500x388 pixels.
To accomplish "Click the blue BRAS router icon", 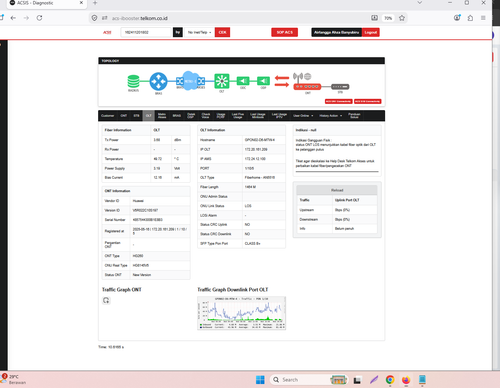I will (x=158, y=81).
